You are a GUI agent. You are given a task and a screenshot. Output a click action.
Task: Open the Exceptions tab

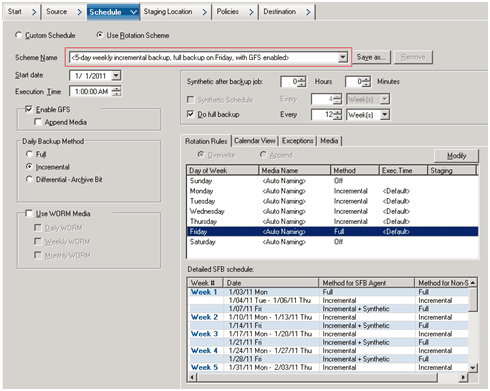(x=297, y=141)
